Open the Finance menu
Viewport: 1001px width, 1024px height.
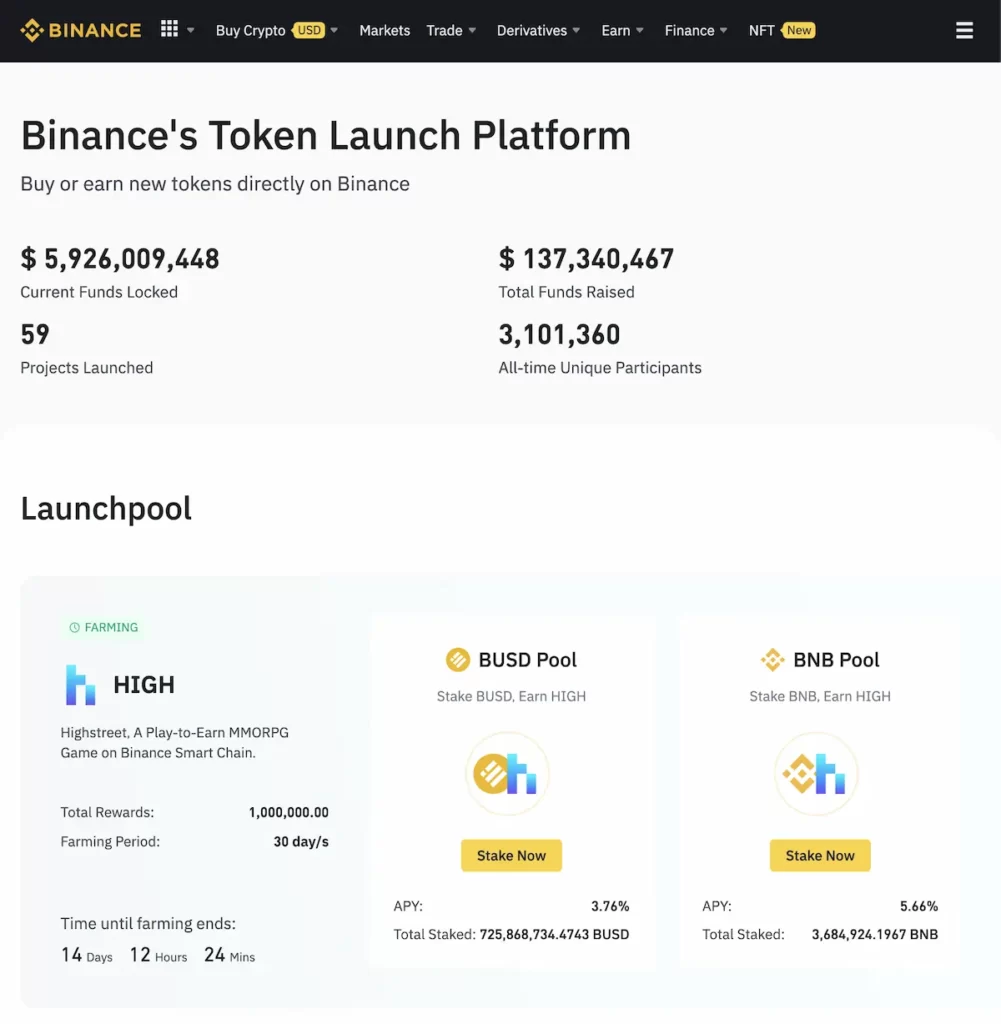[690, 31]
